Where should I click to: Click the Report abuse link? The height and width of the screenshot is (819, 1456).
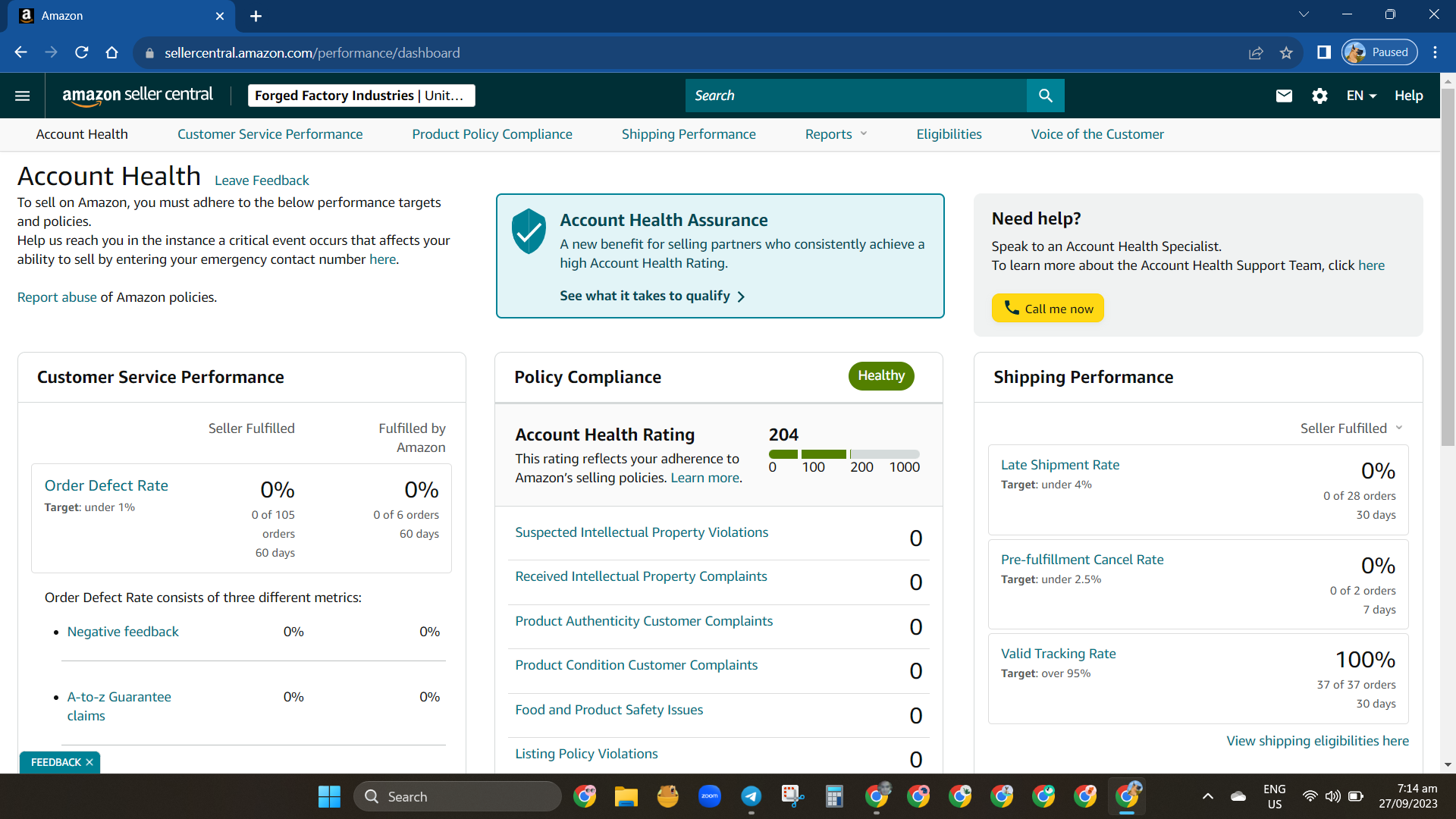57,297
